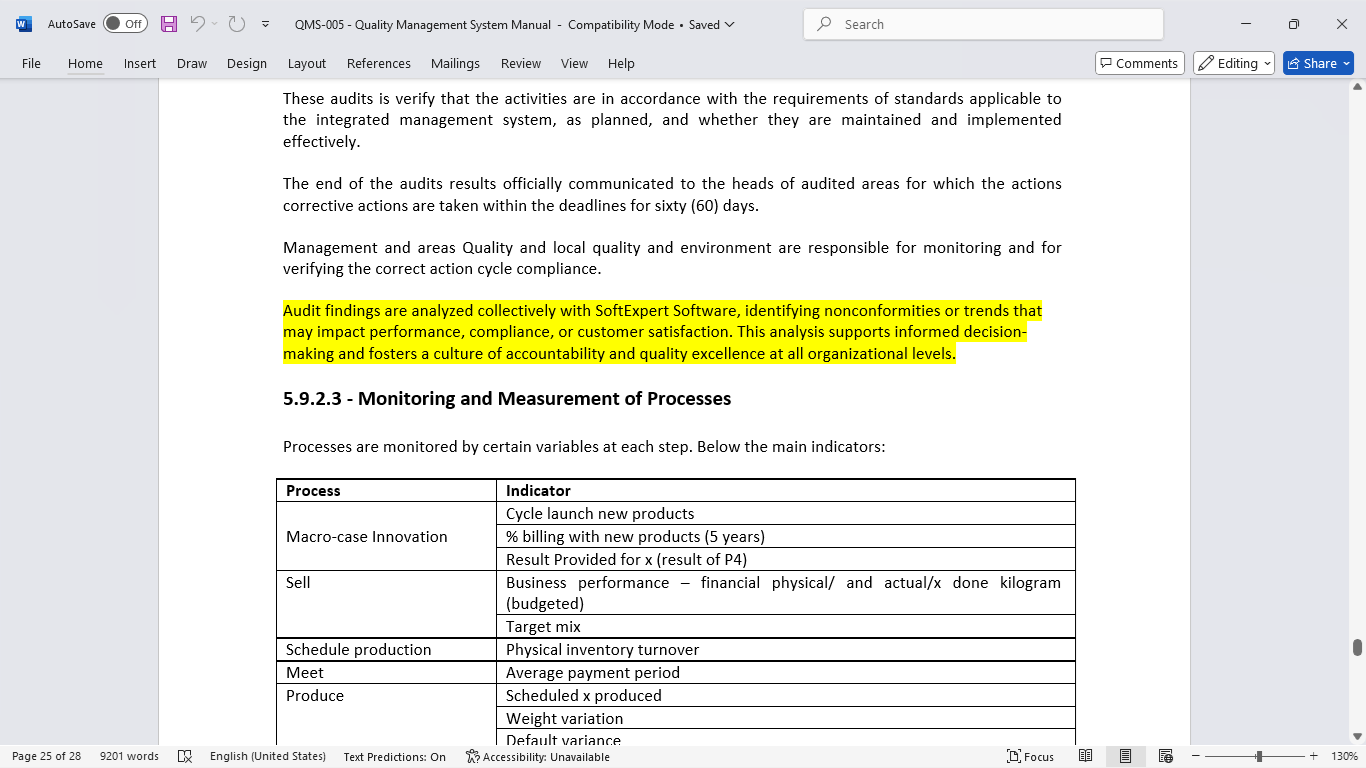Image resolution: width=1366 pixels, height=768 pixels.
Task: Click Page 25 of 28 in status bar
Action: pyautogui.click(x=46, y=757)
